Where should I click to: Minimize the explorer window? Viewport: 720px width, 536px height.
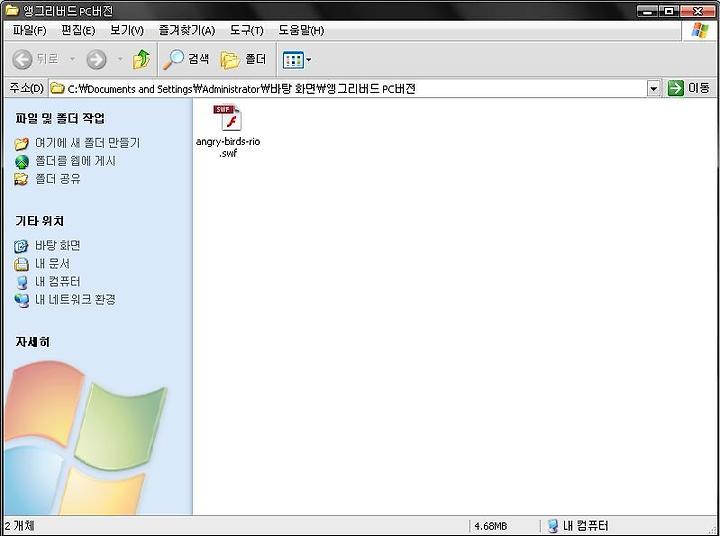point(648,11)
